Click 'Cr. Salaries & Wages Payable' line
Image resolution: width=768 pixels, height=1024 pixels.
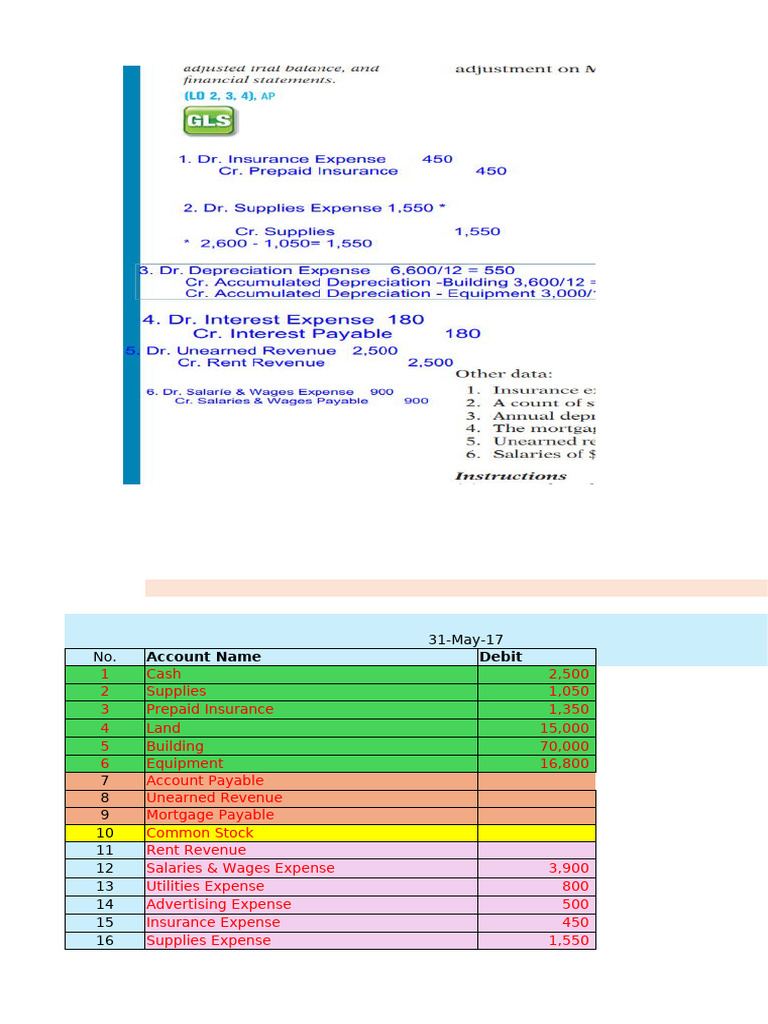(301, 401)
